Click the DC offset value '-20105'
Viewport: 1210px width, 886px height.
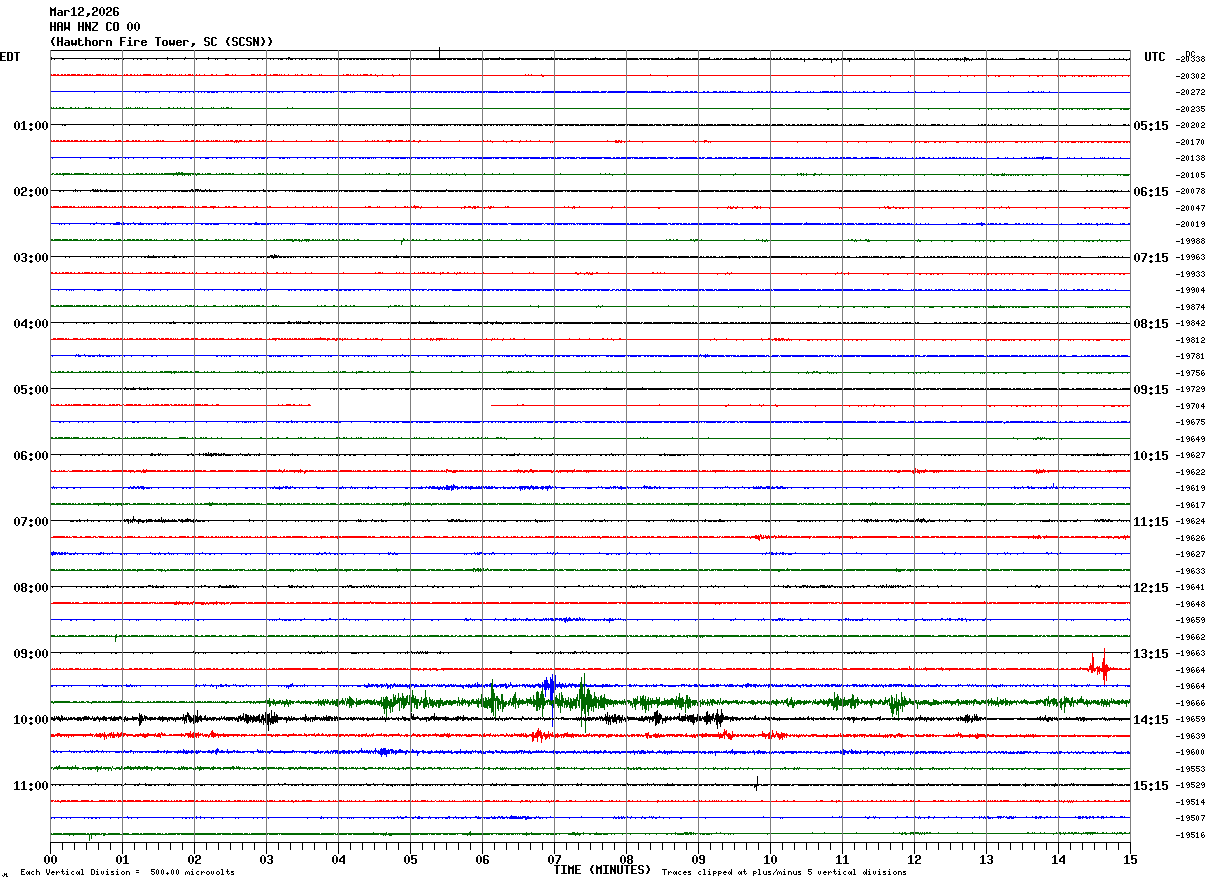(1191, 175)
